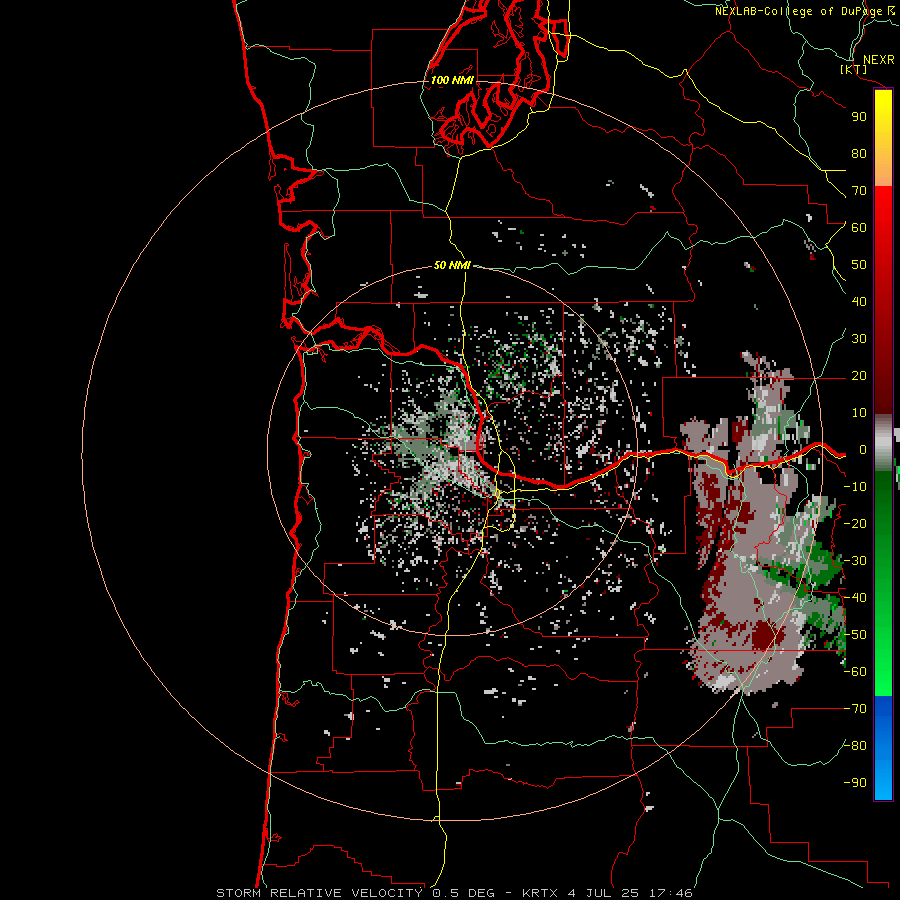This screenshot has width=900, height=900.
Task: Click the gray zero-velocity segment of the color bar
Action: [x=883, y=443]
